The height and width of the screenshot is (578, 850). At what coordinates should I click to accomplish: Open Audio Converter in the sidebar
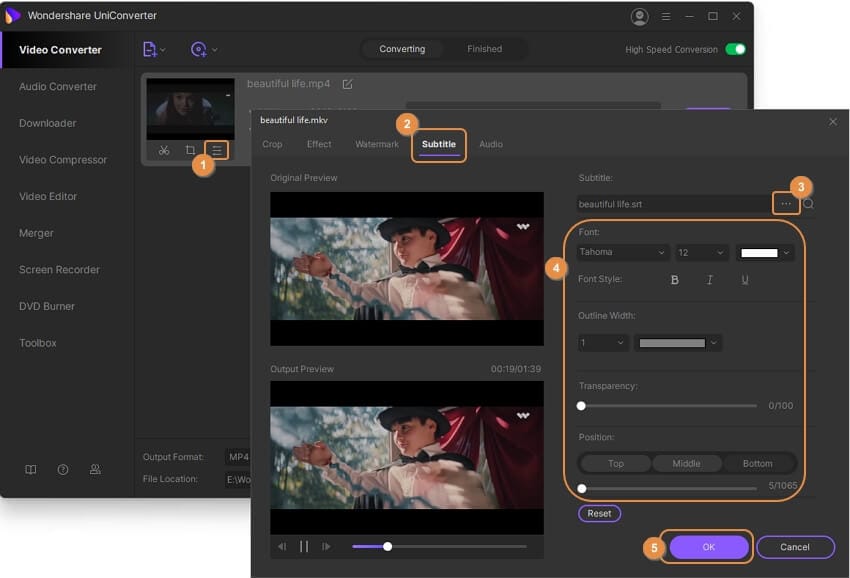click(x=57, y=86)
